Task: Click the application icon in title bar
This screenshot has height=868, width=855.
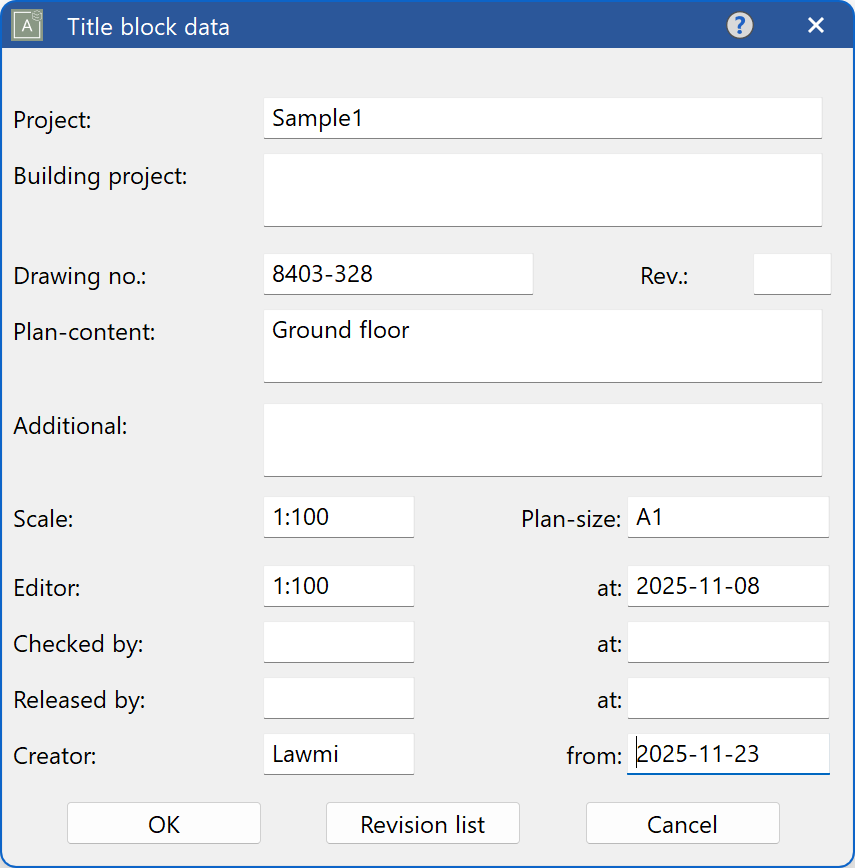Action: (x=26, y=26)
